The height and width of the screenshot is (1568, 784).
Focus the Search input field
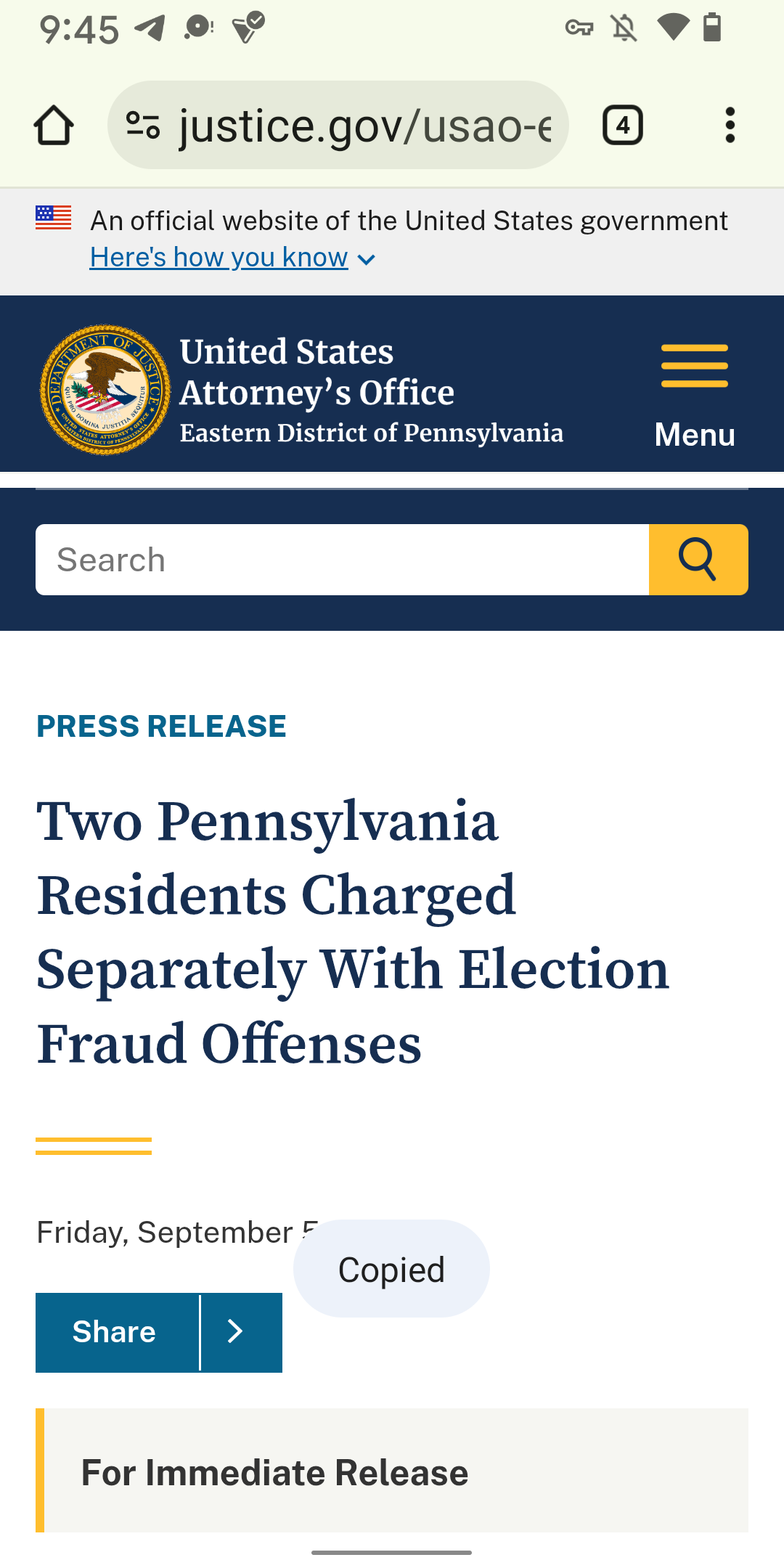tap(341, 560)
